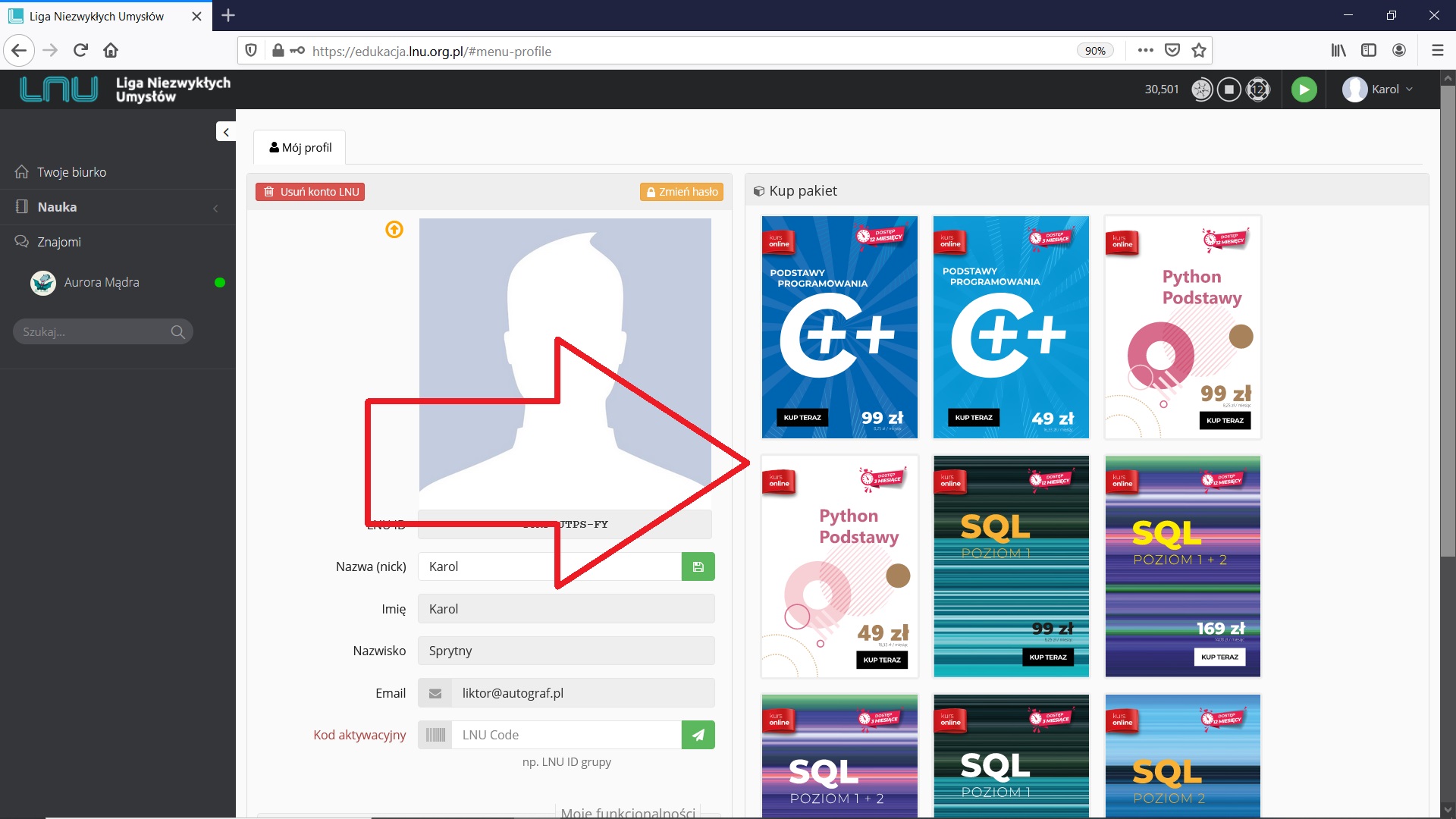The height and width of the screenshot is (819, 1456).
Task: Click Usuń konto LNU button
Action: coord(310,192)
